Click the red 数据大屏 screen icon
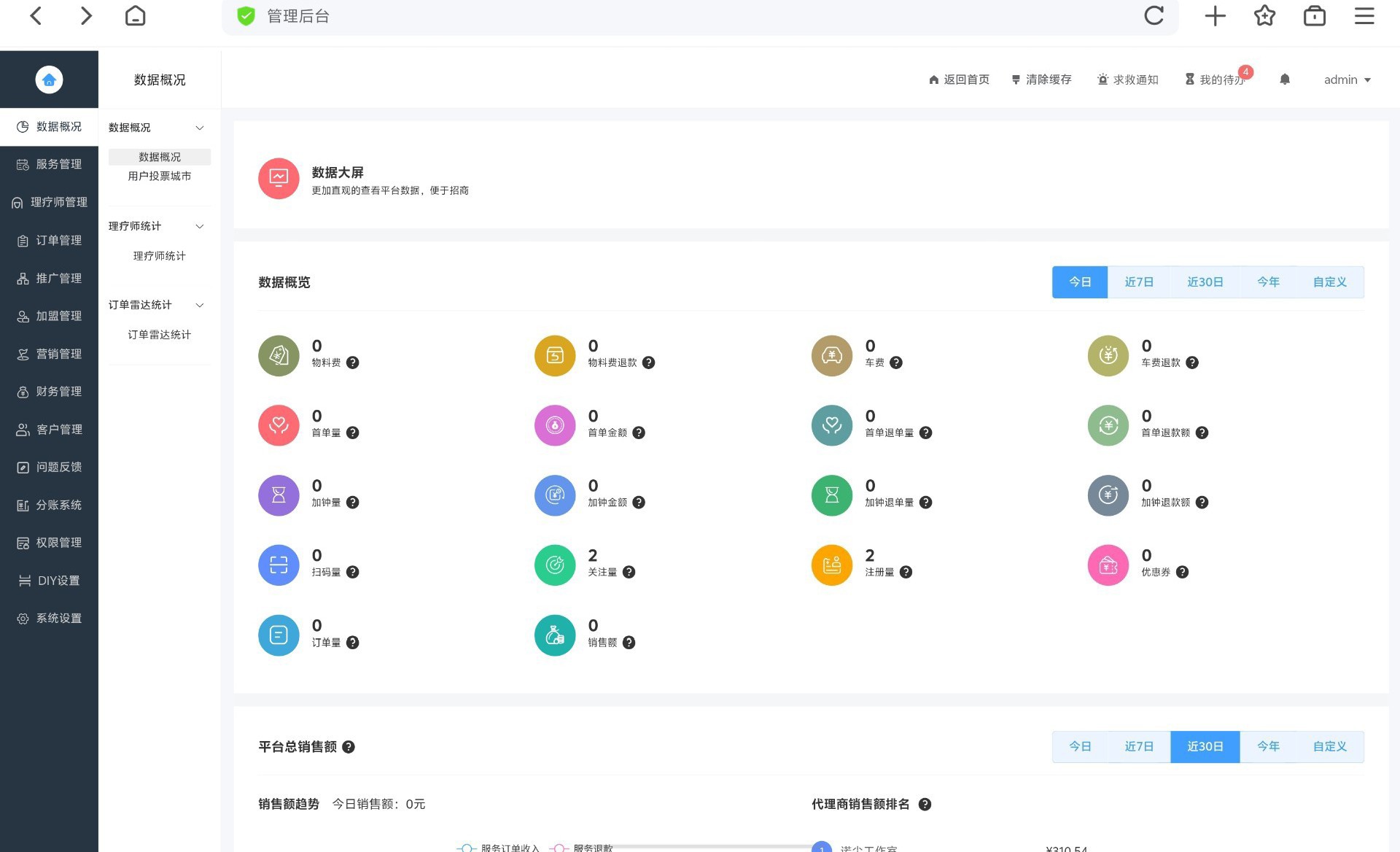The image size is (1400, 852). (x=279, y=179)
